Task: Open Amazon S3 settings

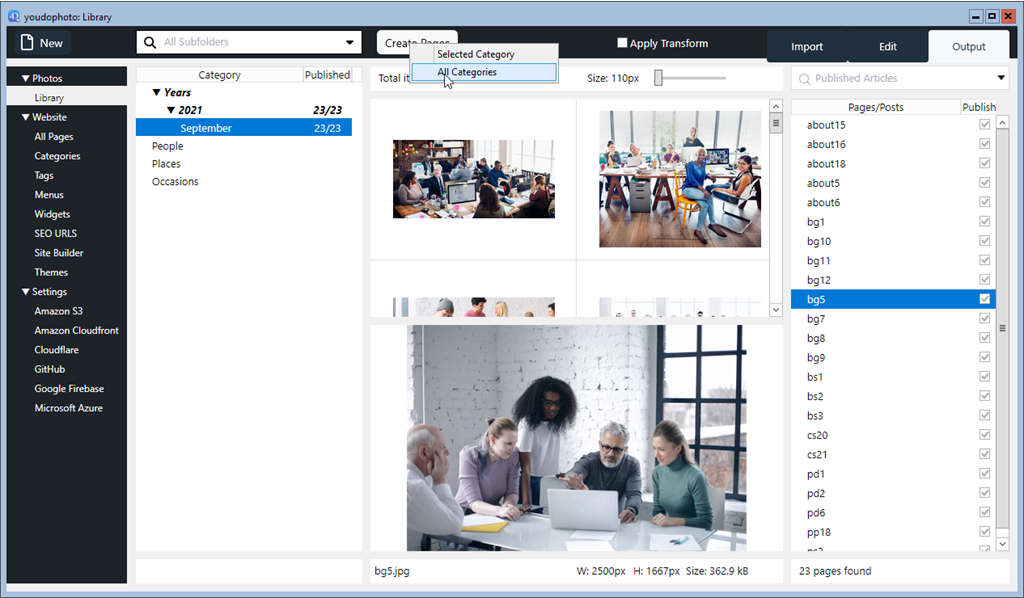Action: [58, 311]
